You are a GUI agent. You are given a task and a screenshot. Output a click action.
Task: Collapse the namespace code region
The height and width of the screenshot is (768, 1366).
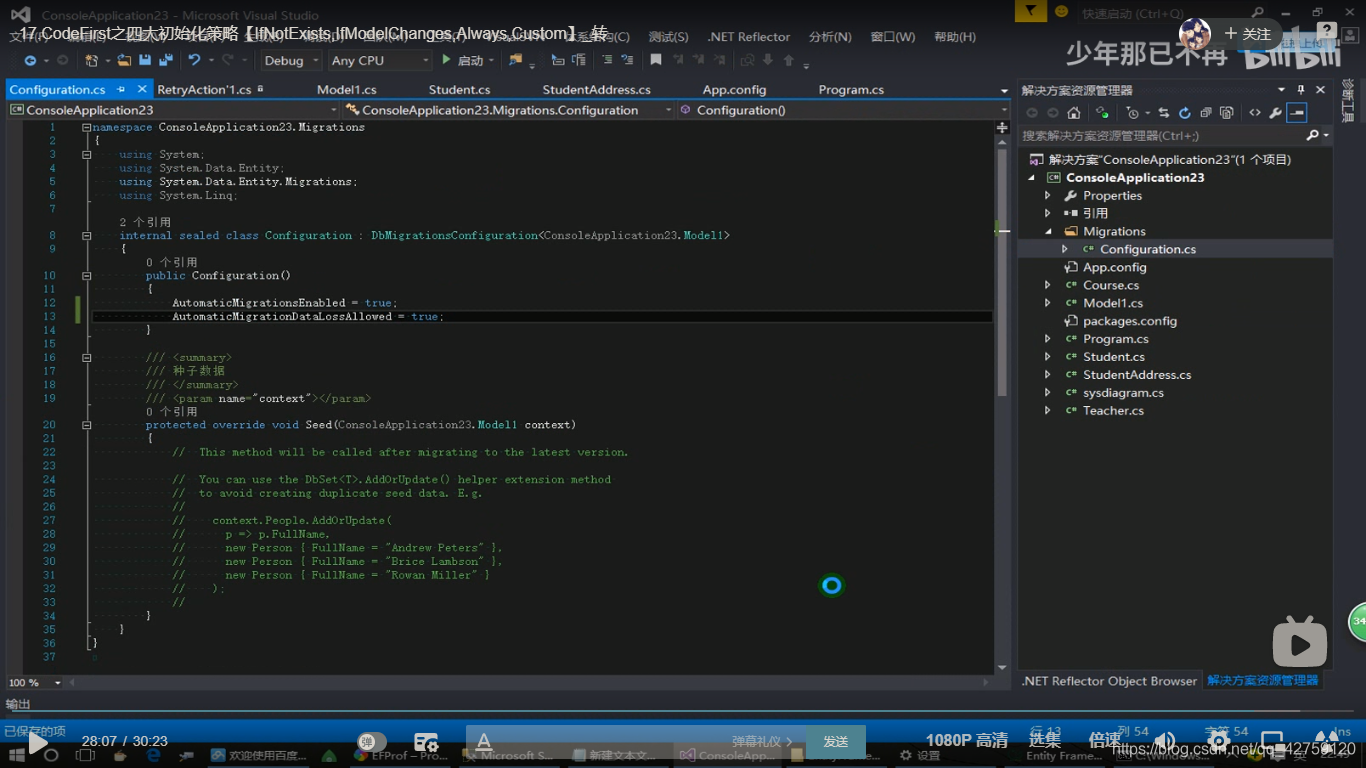point(87,128)
